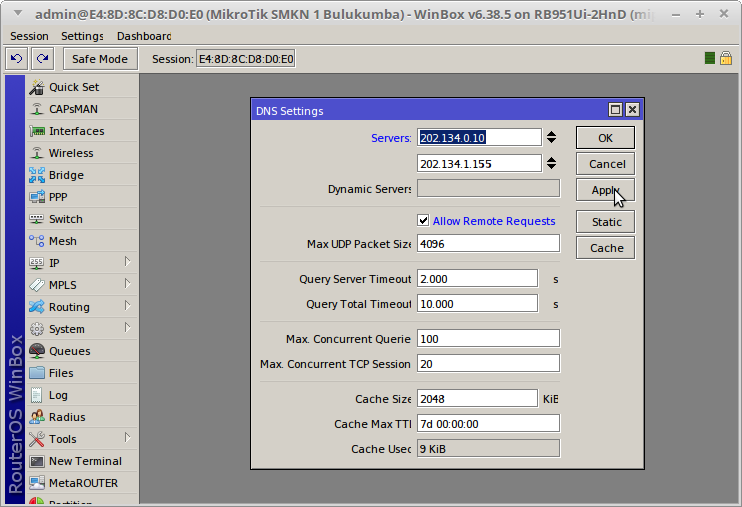742x507 pixels.
Task: Click the Bridge icon in sidebar
Action: coord(36,175)
